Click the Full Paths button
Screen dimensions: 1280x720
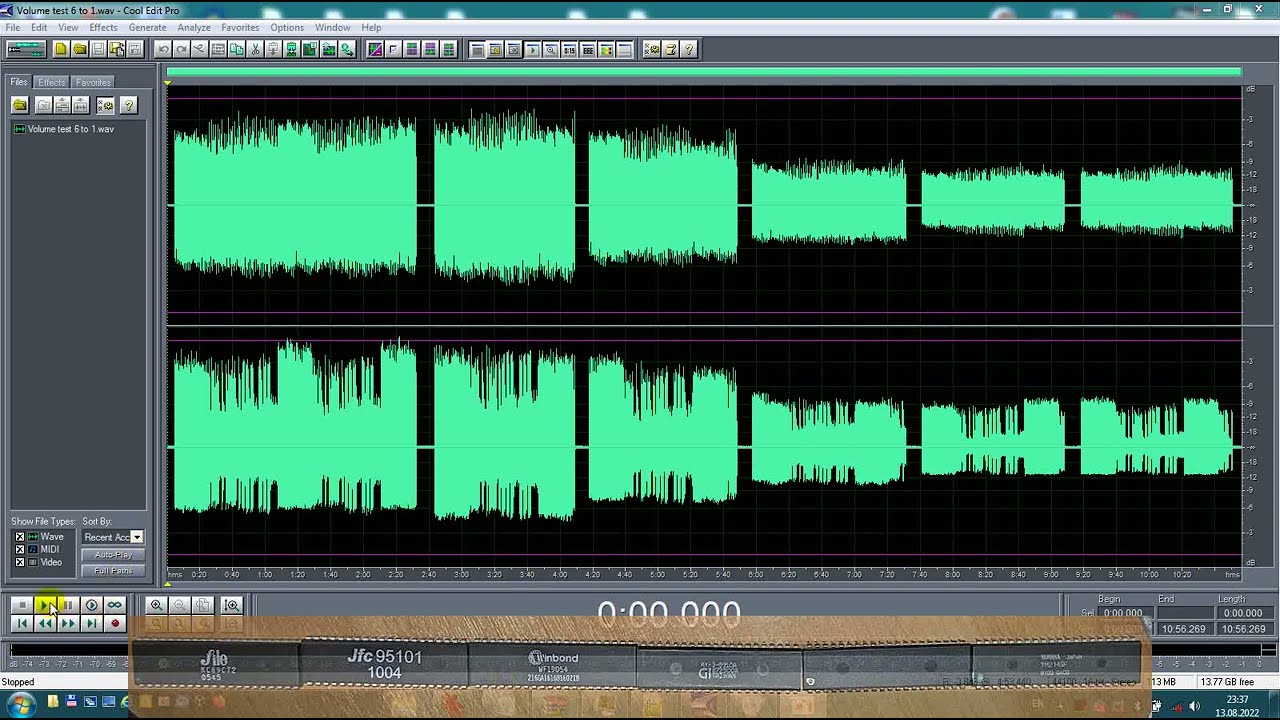113,571
